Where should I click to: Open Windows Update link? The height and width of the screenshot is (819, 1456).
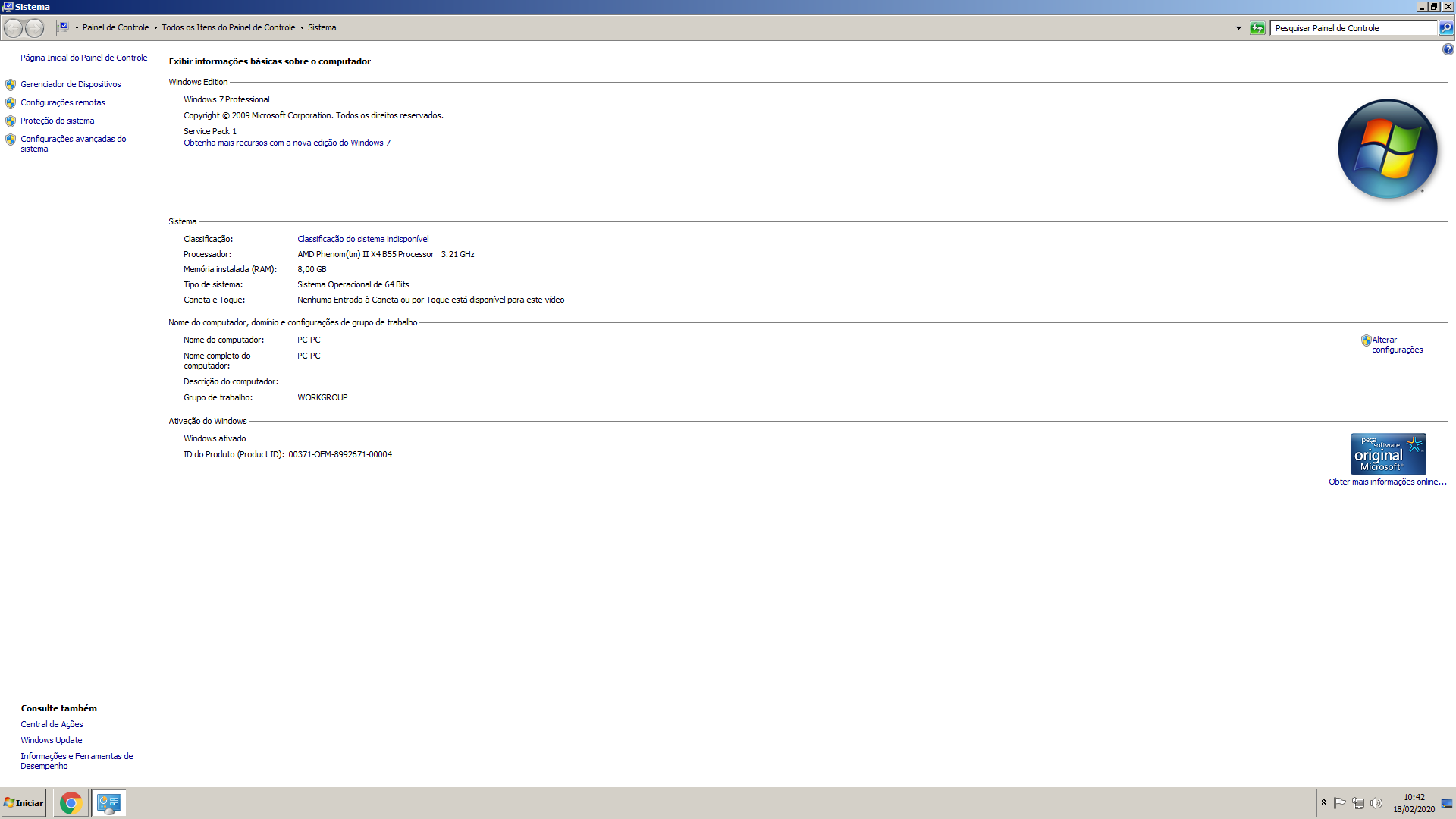click(51, 740)
